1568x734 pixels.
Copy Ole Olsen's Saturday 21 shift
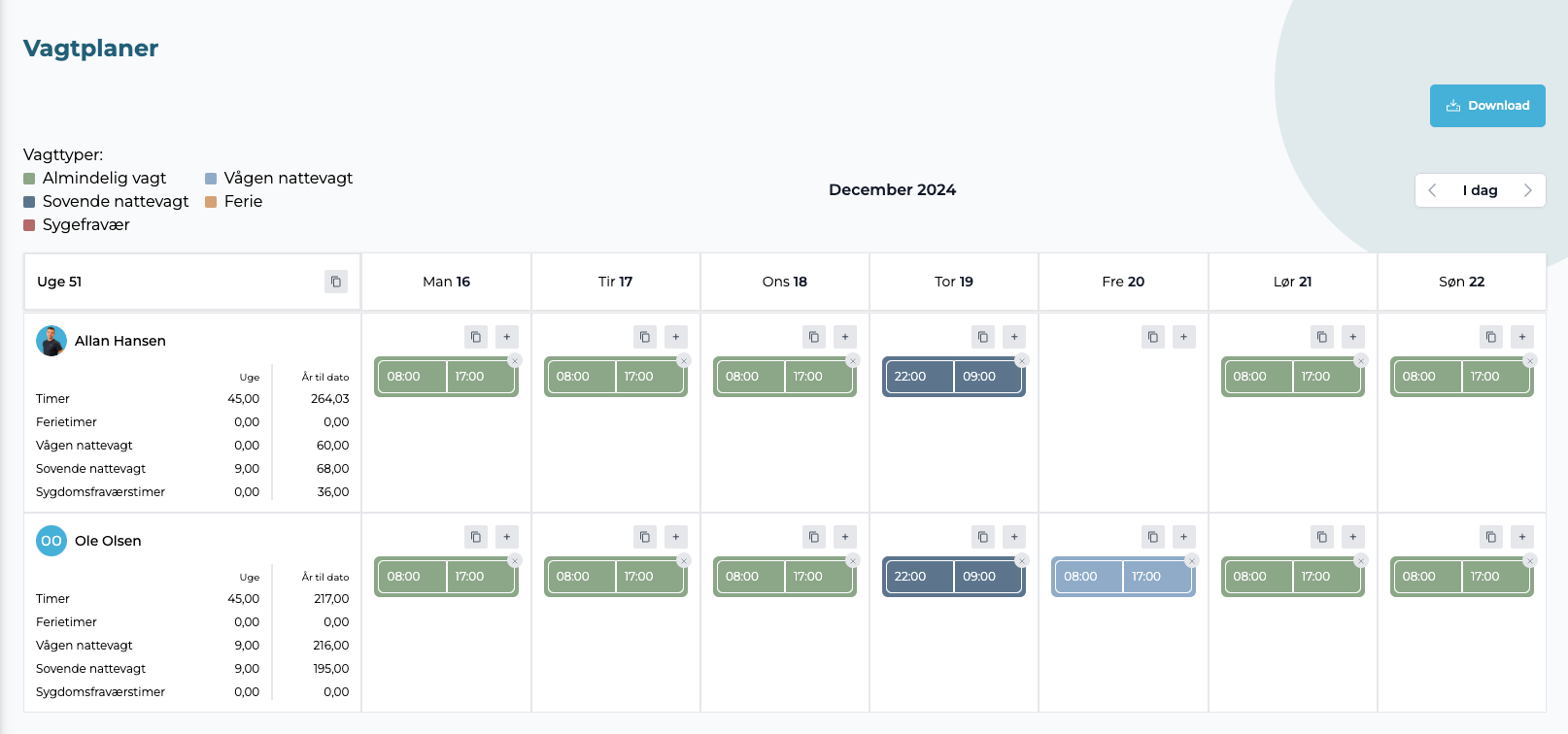(1322, 537)
